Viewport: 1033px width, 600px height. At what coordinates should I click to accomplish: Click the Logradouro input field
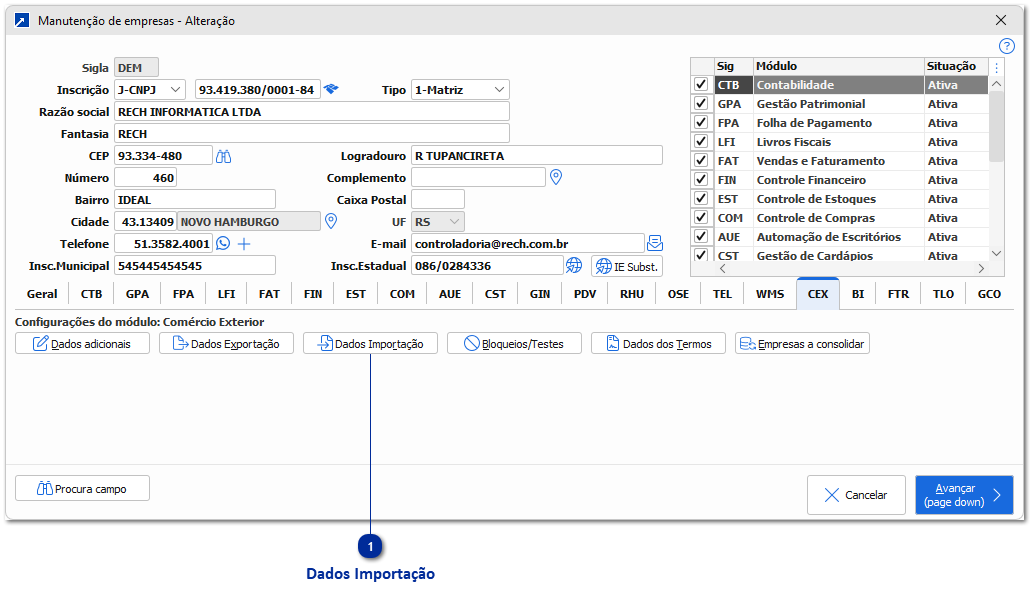(x=536, y=156)
